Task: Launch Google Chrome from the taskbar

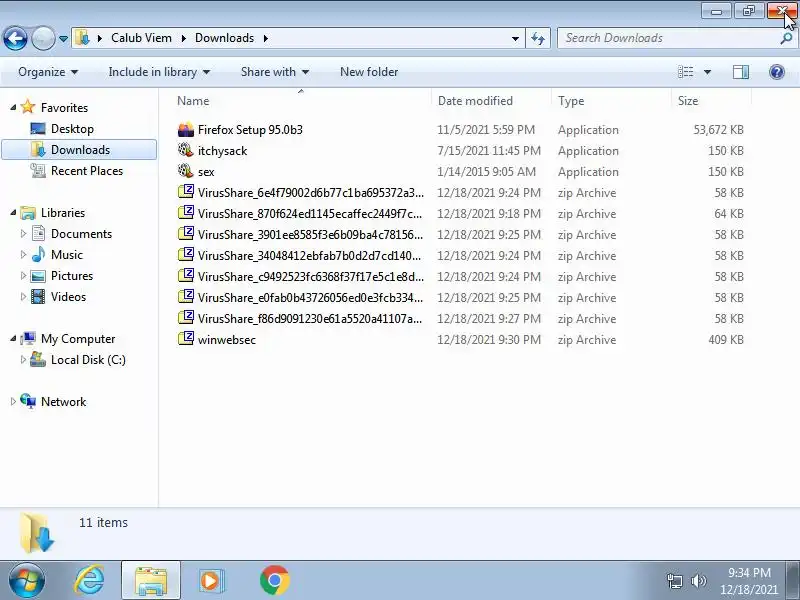Action: [274, 581]
